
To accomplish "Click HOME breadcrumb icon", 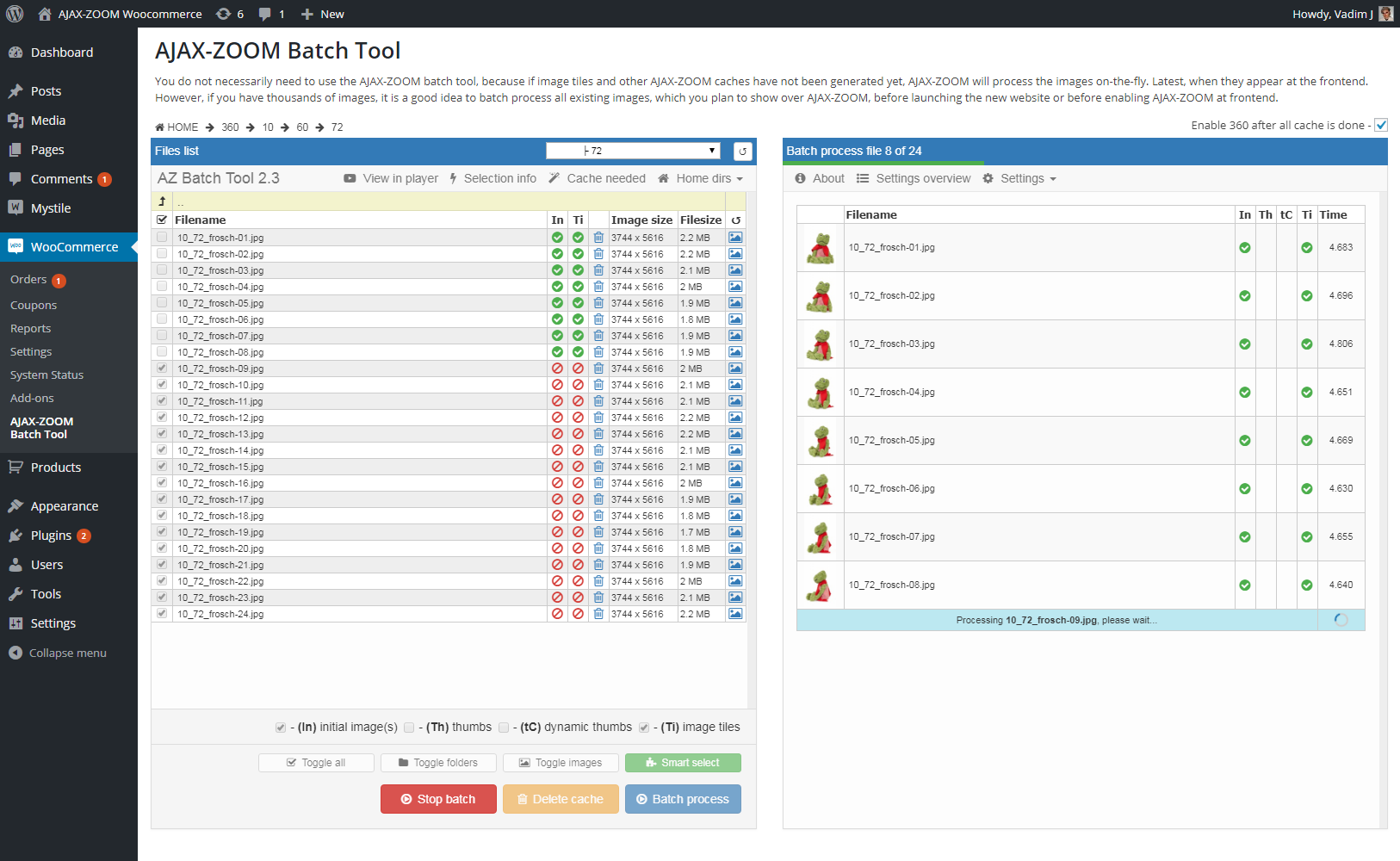I will click(x=159, y=127).
